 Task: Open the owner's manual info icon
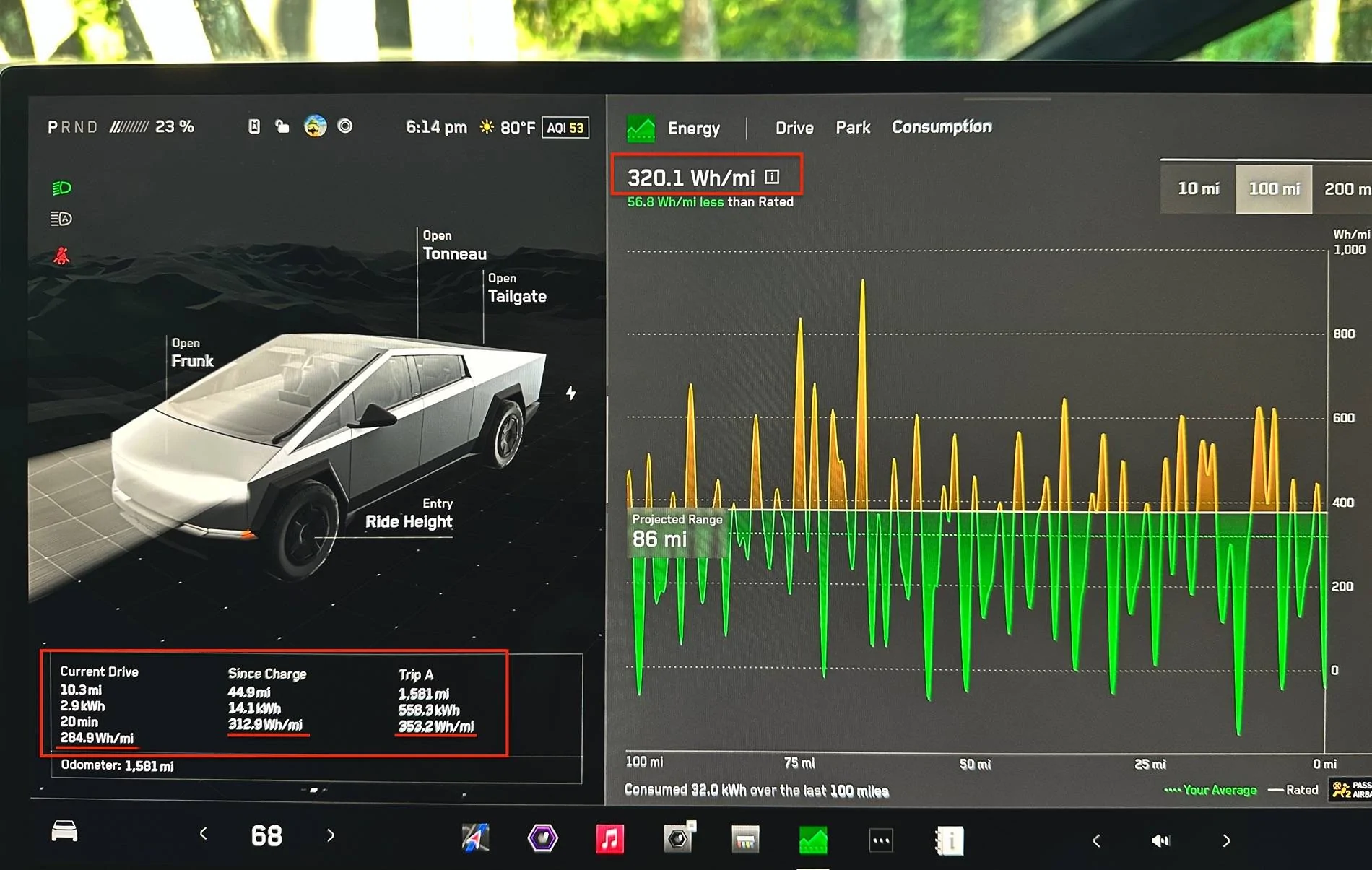pos(950,841)
